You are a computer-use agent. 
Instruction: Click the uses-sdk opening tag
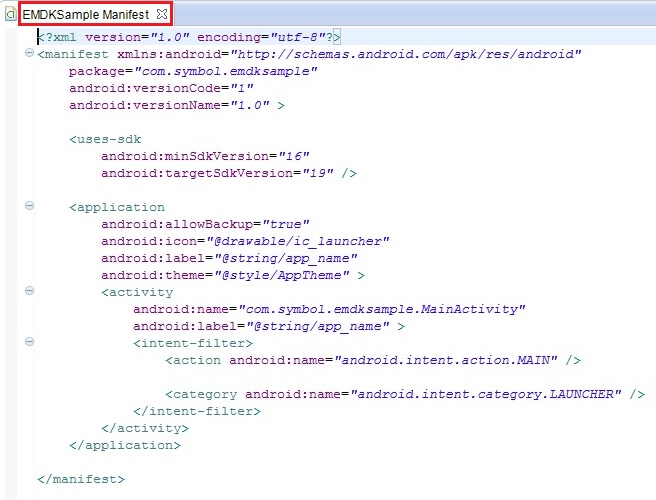[105, 139]
